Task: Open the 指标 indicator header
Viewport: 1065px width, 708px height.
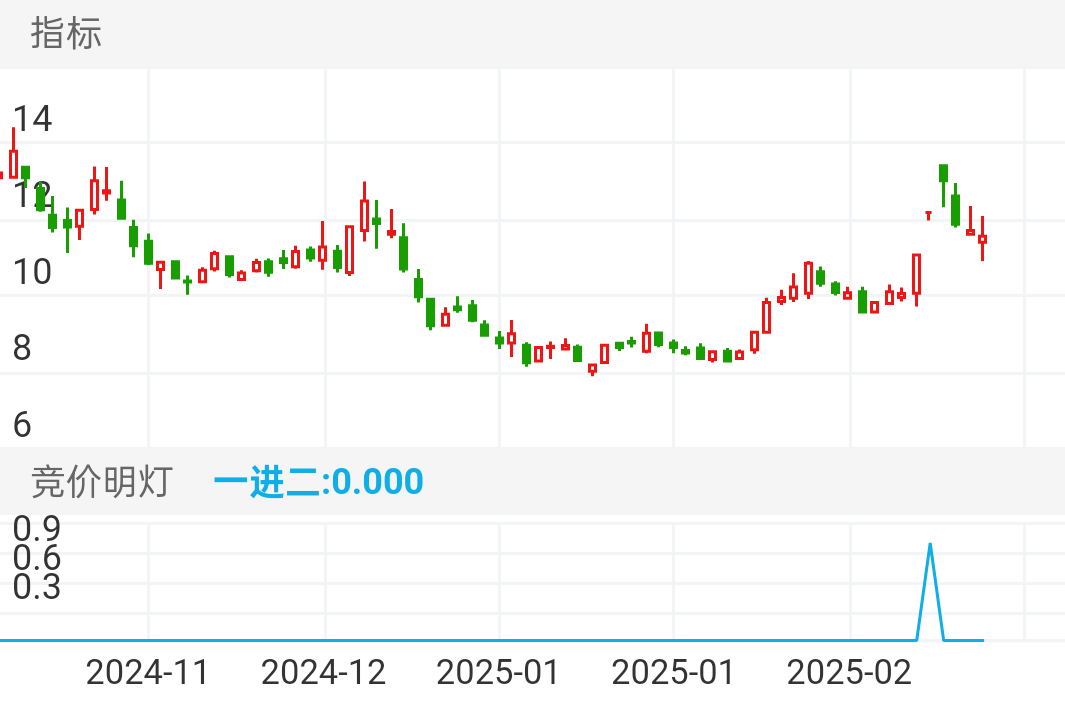Action: click(x=66, y=33)
